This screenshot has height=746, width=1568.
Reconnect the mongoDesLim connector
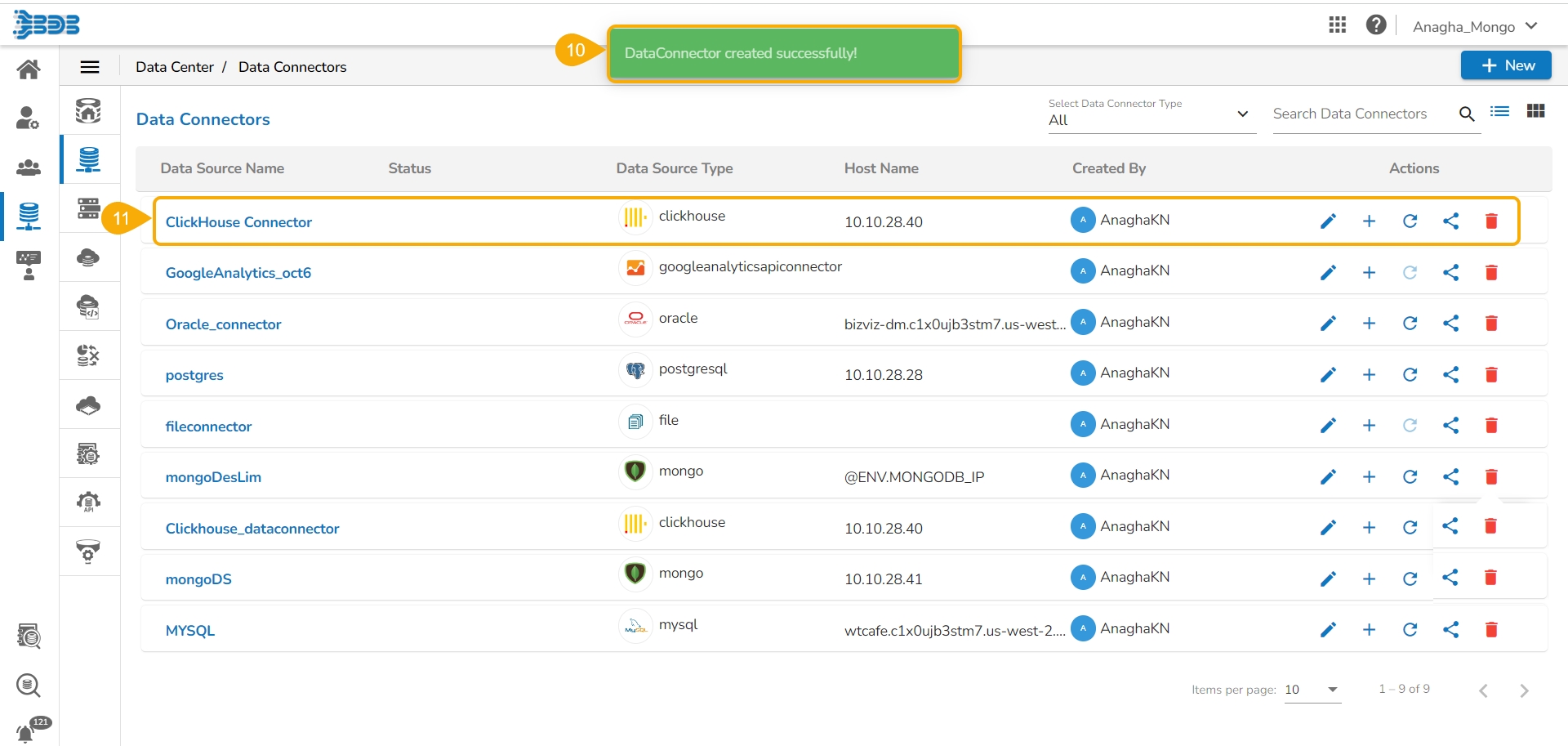[x=1410, y=477]
